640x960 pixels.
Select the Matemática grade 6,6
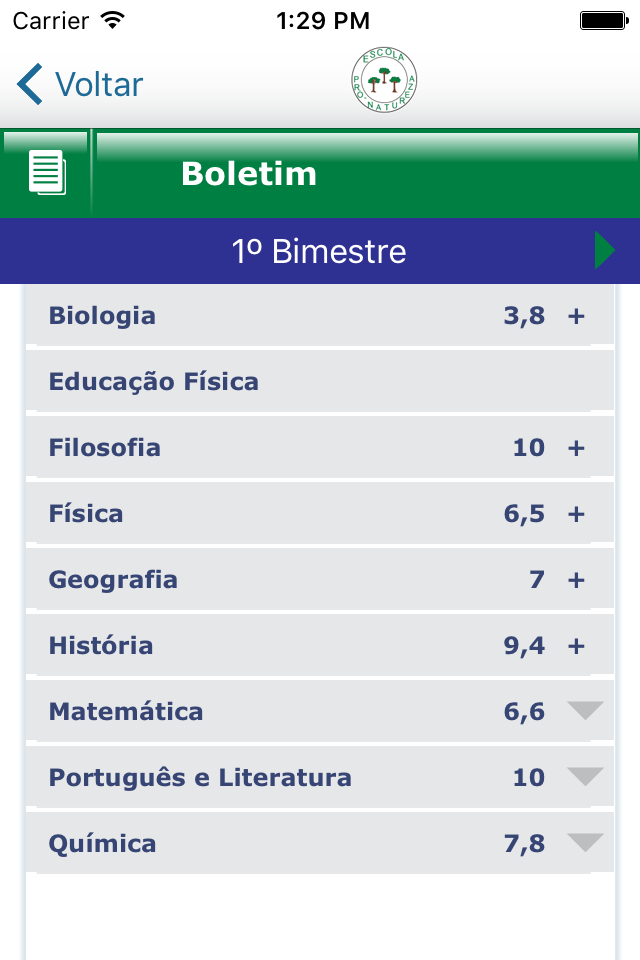point(524,712)
